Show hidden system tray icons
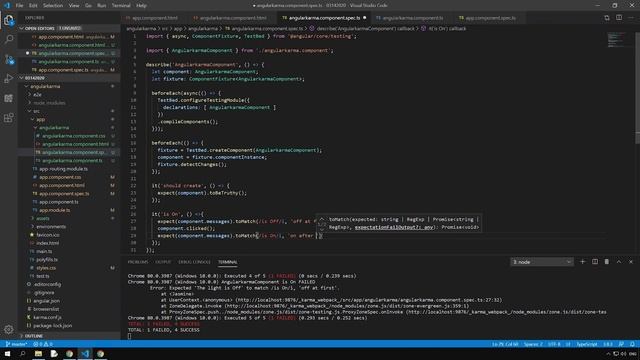 click(x=608, y=354)
